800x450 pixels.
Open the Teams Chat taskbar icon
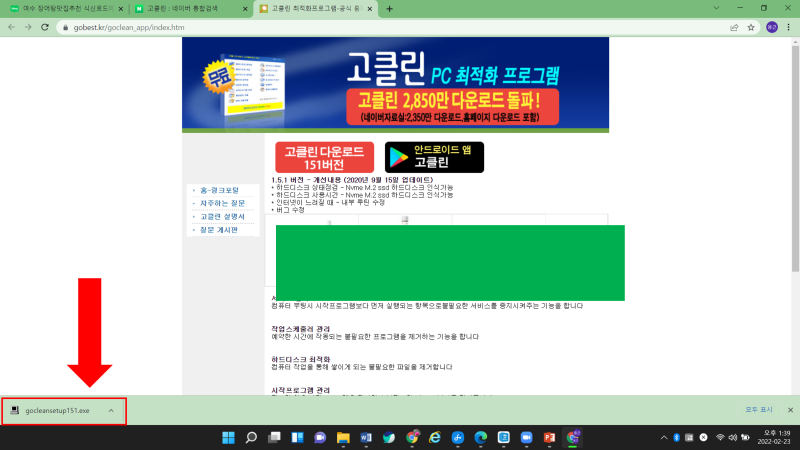click(320, 438)
